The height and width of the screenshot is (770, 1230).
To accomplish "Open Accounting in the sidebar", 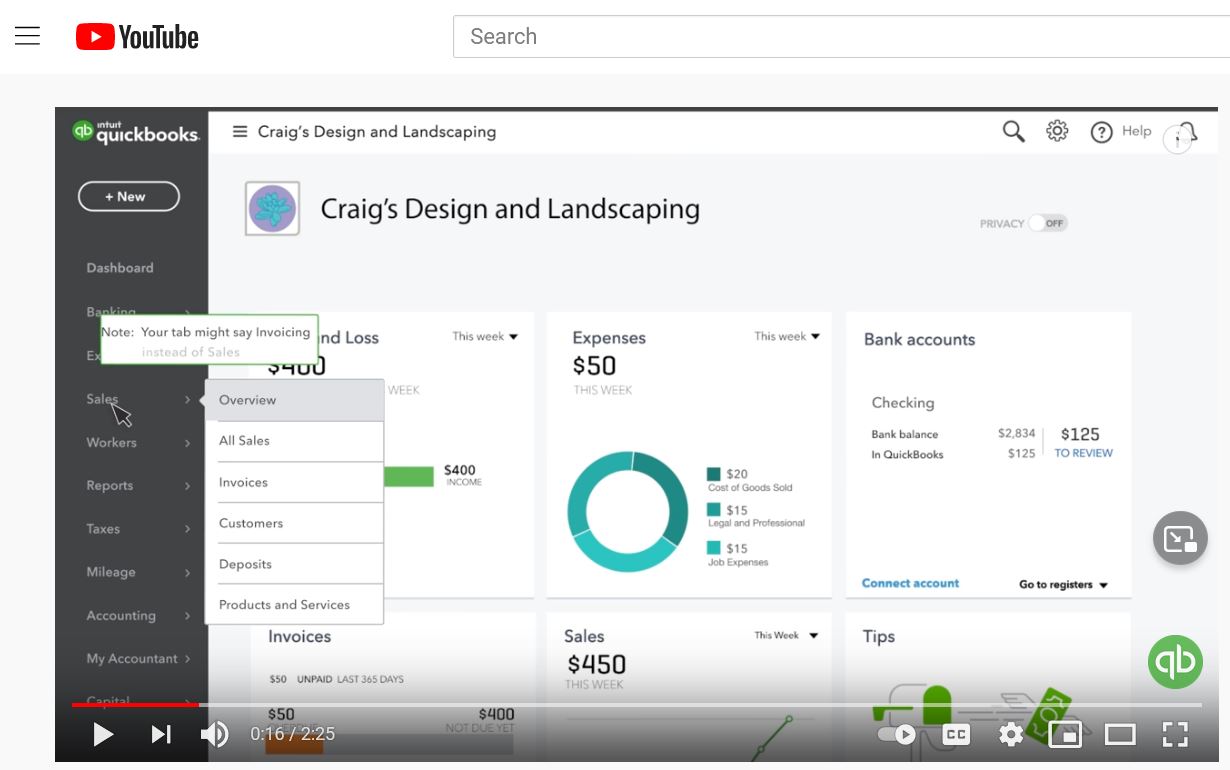I will 121,615.
